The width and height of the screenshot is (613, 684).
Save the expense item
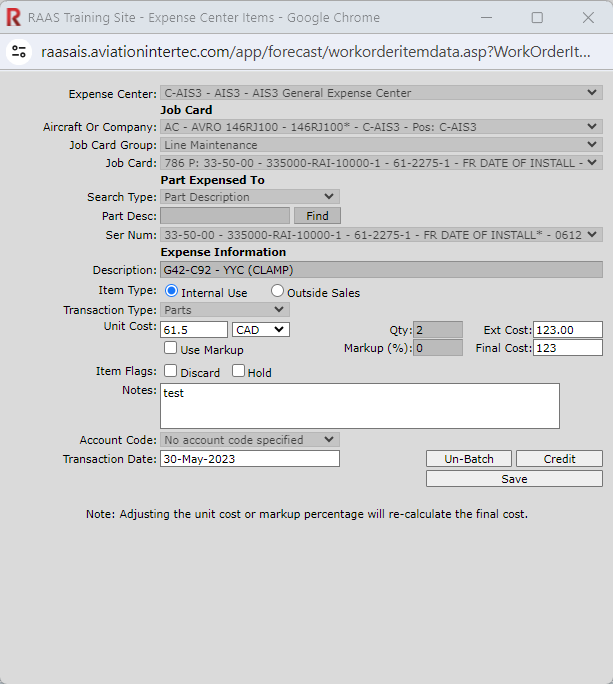click(x=514, y=479)
